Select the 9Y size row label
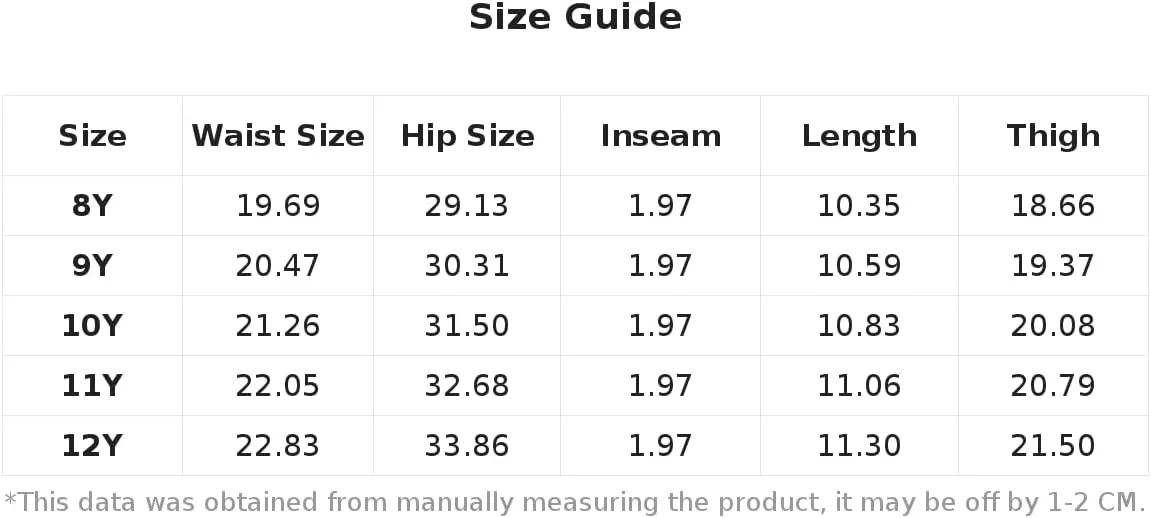1151x518 pixels. [x=92, y=266]
